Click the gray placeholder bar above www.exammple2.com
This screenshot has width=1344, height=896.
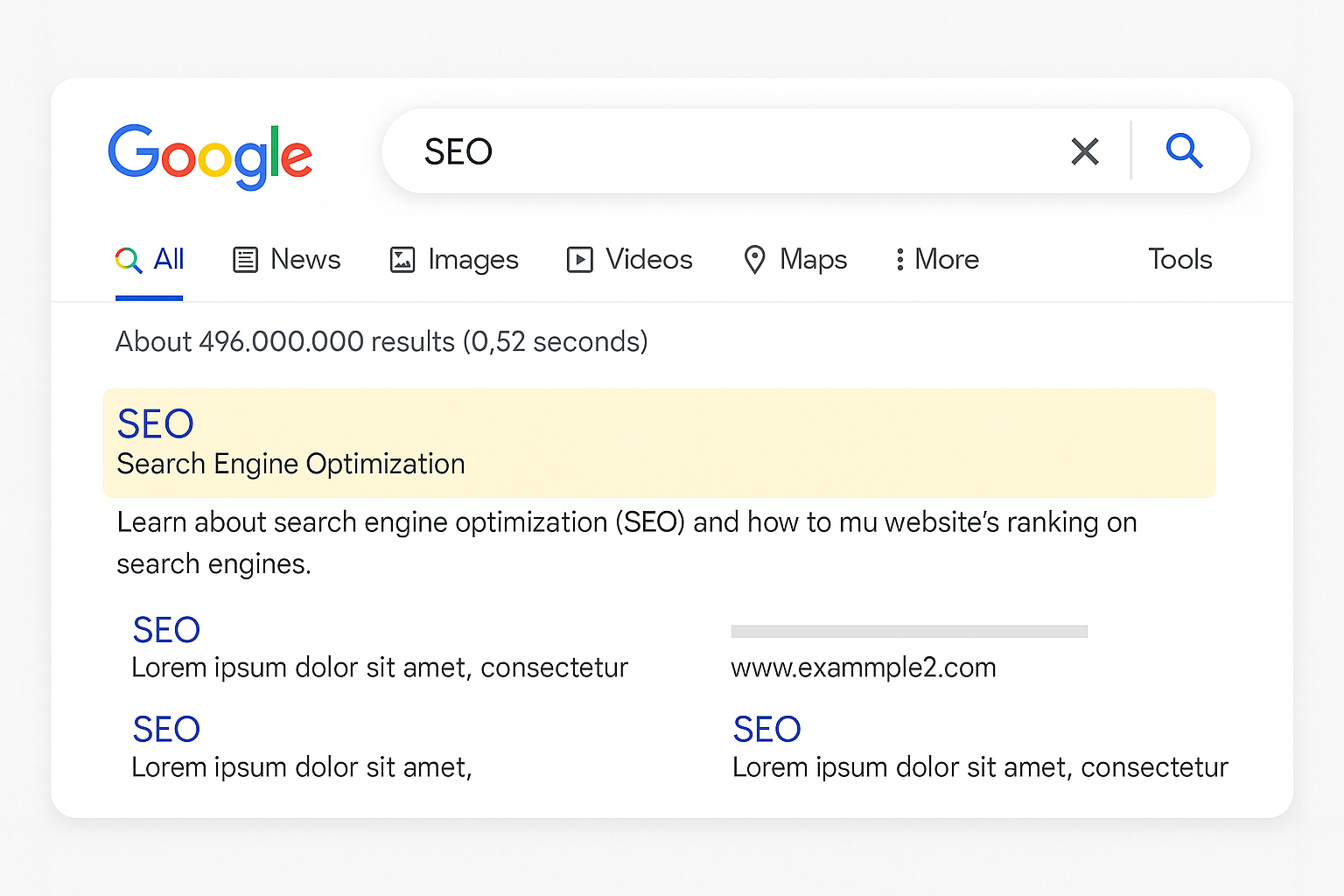[908, 632]
